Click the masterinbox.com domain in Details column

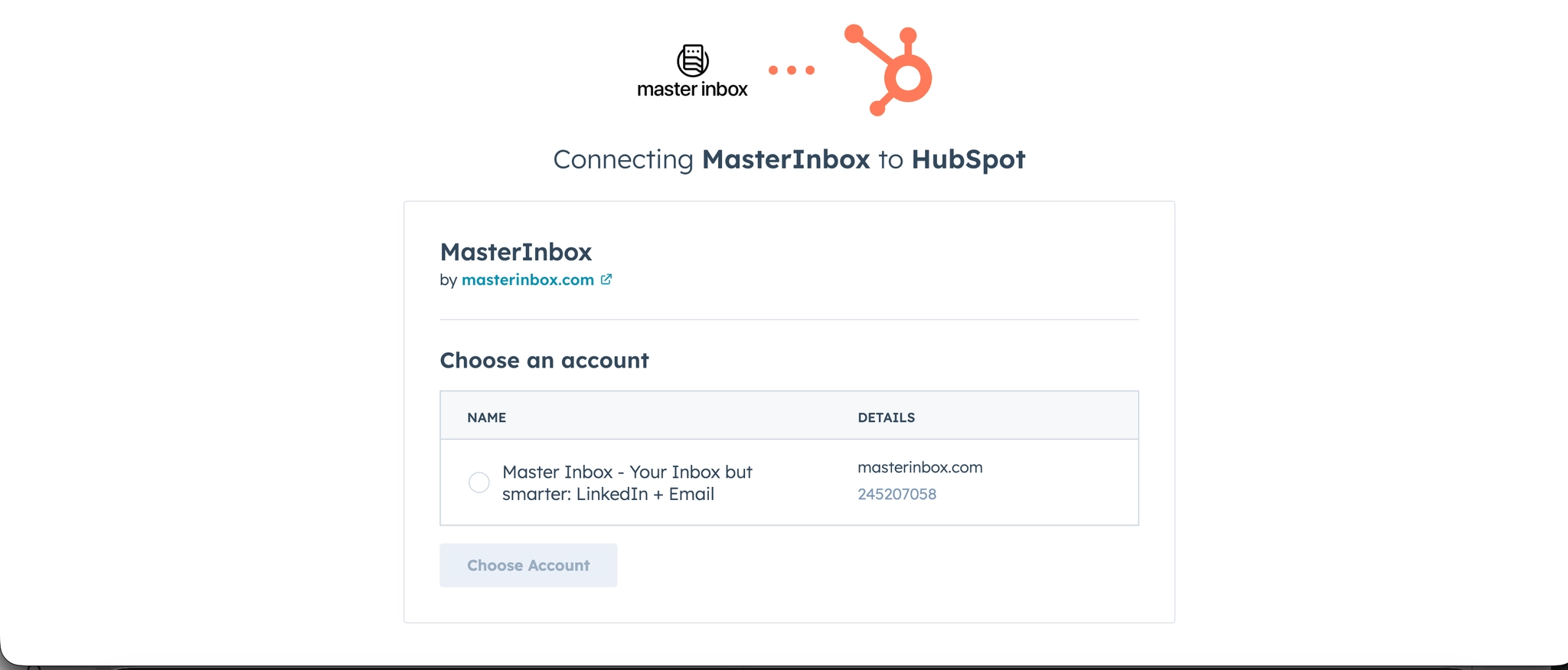[x=920, y=467]
